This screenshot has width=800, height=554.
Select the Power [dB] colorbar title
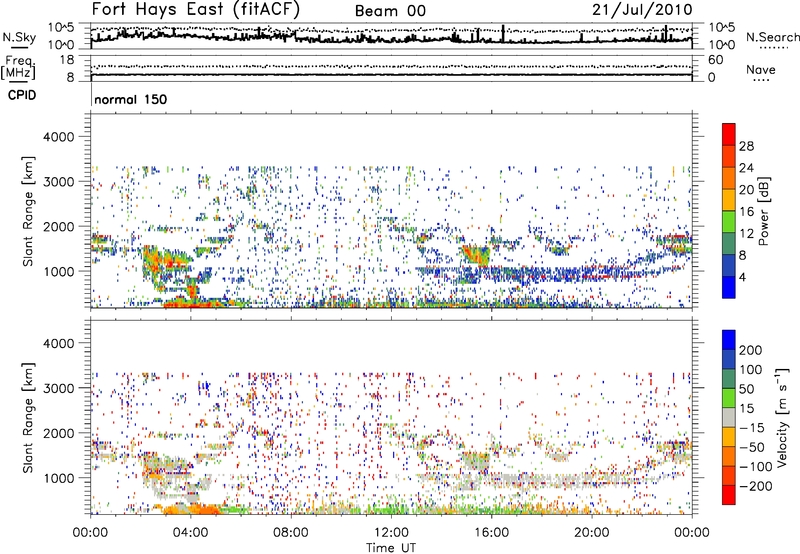click(x=763, y=211)
